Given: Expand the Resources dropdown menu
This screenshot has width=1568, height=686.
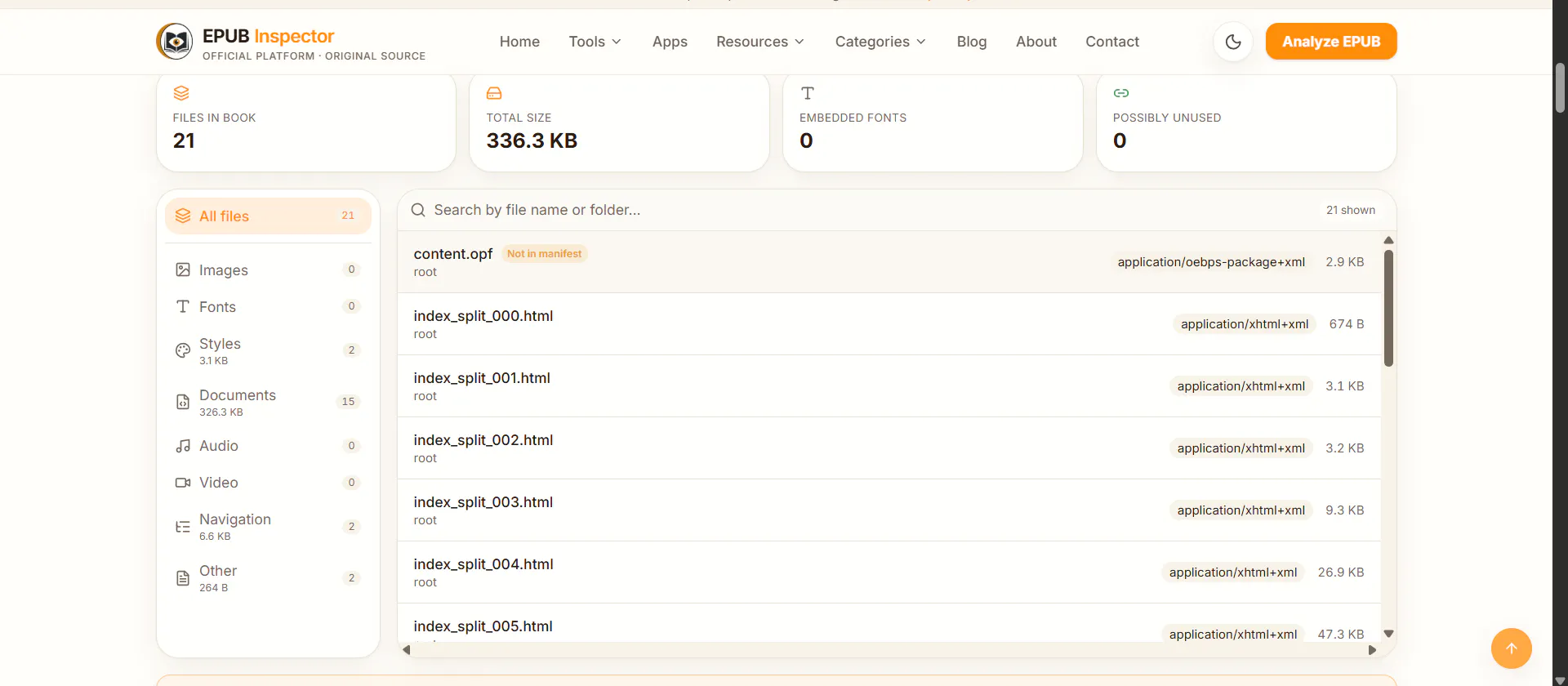Looking at the screenshot, I should pyautogui.click(x=760, y=42).
